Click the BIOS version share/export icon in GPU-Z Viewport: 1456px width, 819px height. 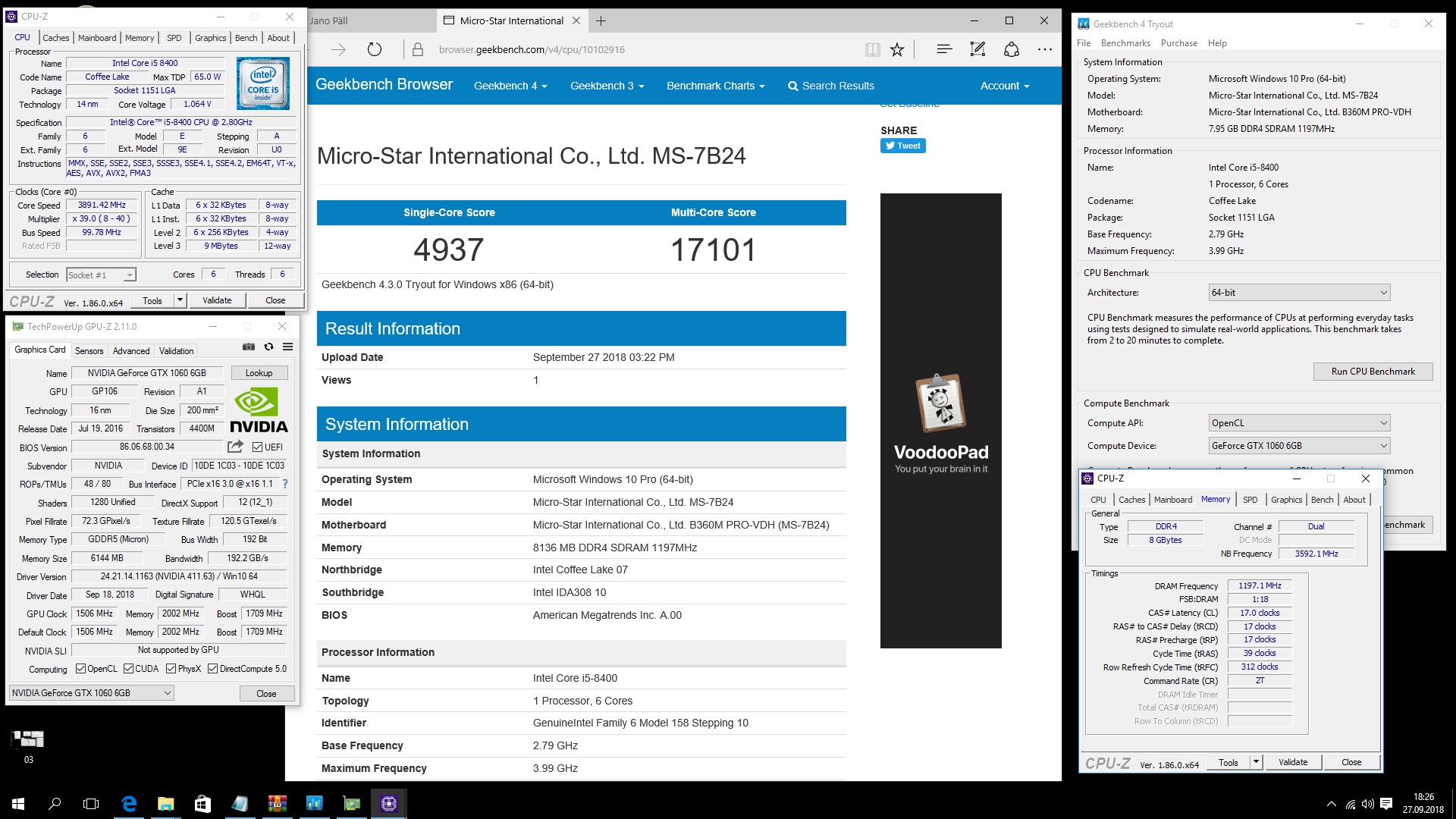236,447
